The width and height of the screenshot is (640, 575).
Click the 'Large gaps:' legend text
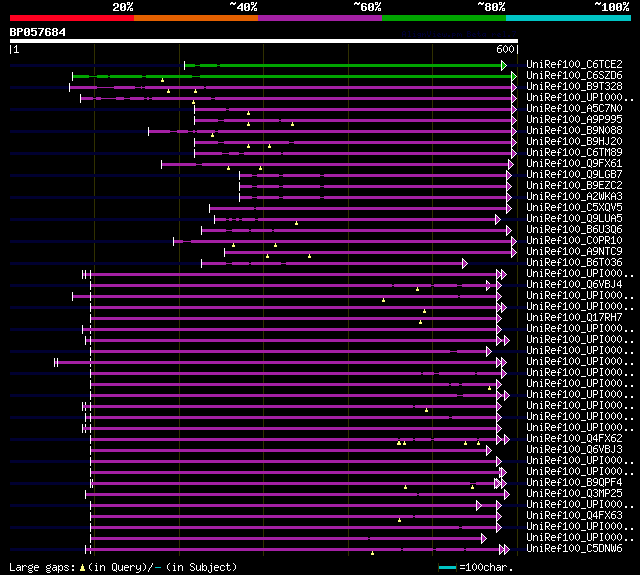pos(42,567)
